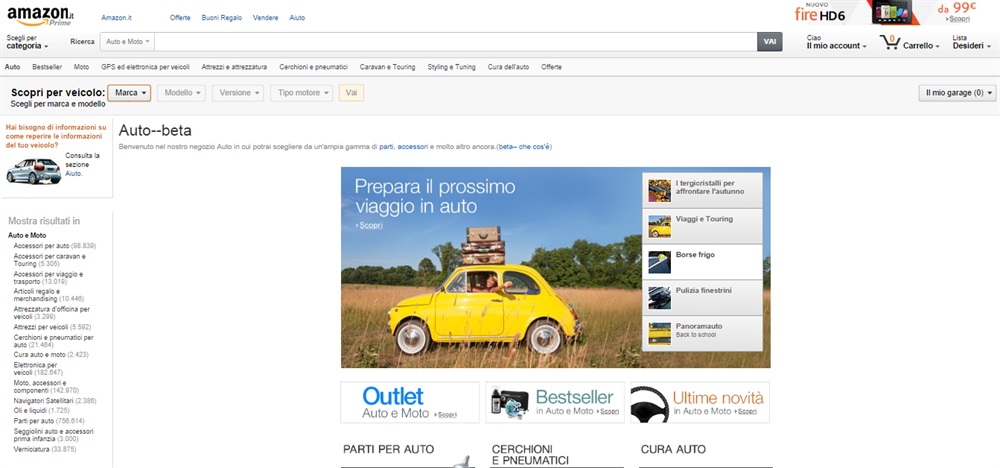
Task: Select Accessori per auto category
Action: 55,245
